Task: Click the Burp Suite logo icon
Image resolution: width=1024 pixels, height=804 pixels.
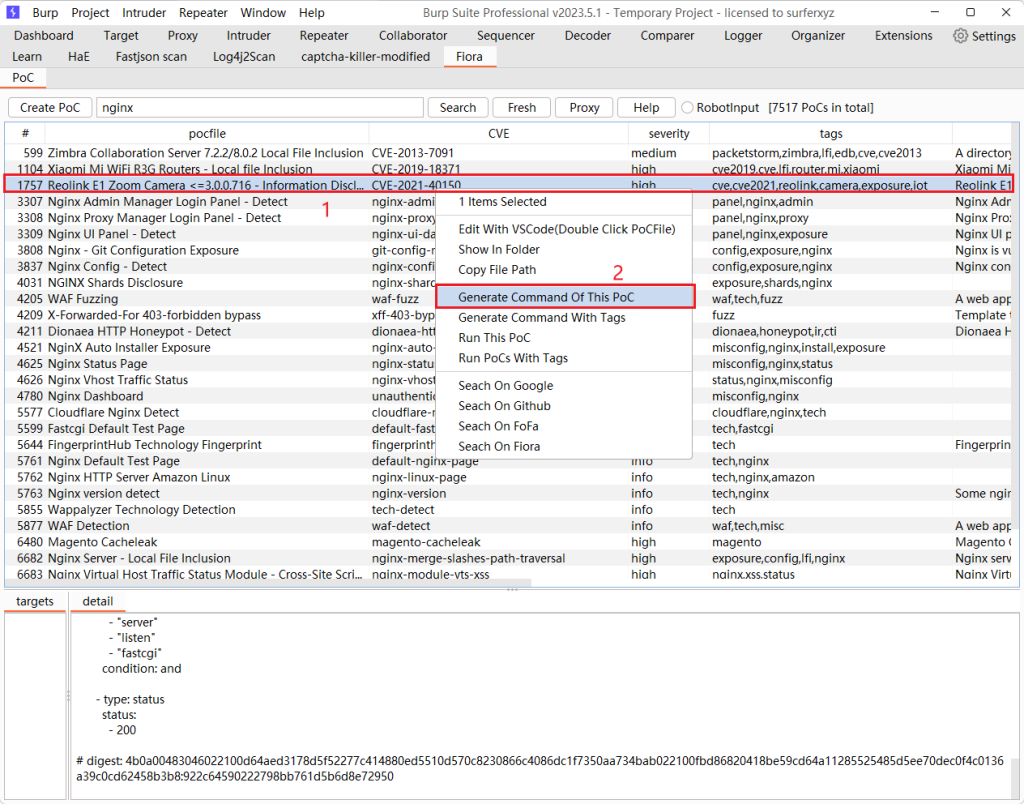Action: pos(13,13)
